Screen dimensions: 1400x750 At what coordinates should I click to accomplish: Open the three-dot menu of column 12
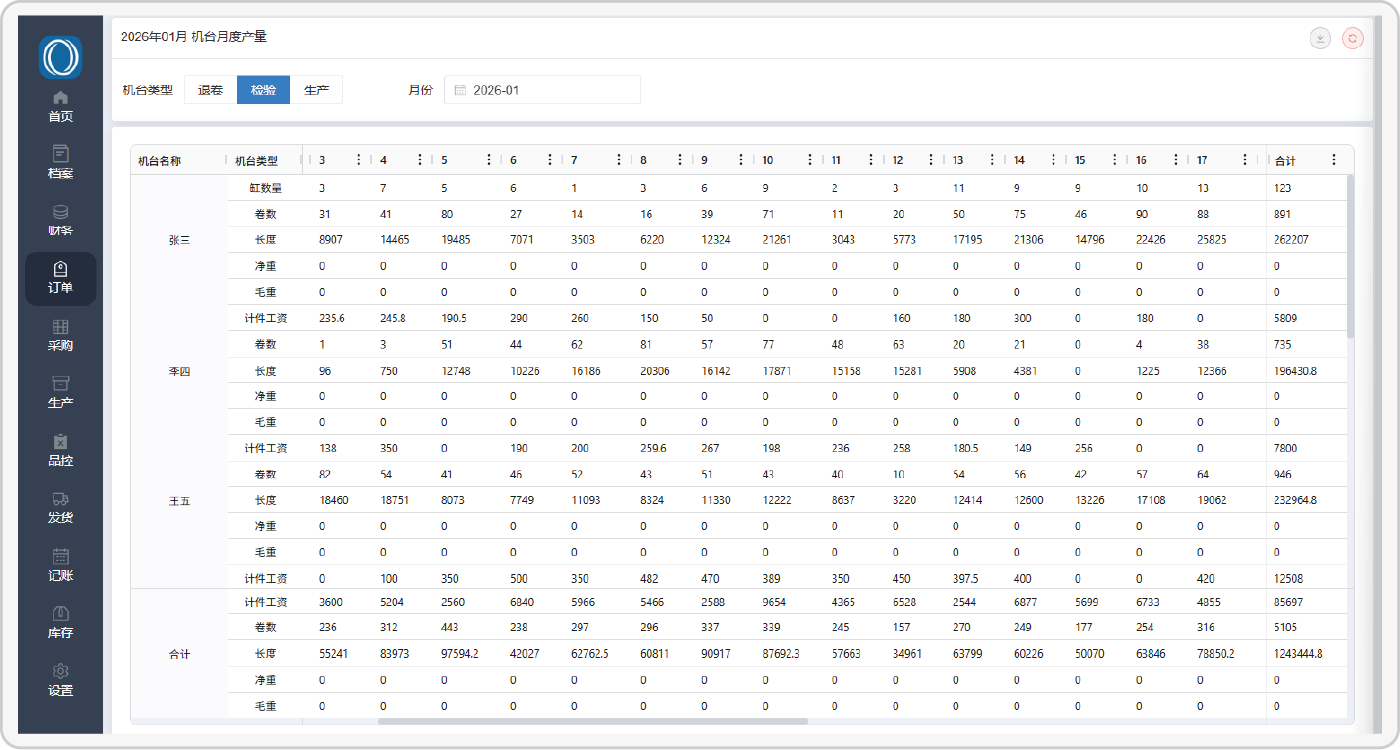[932, 160]
